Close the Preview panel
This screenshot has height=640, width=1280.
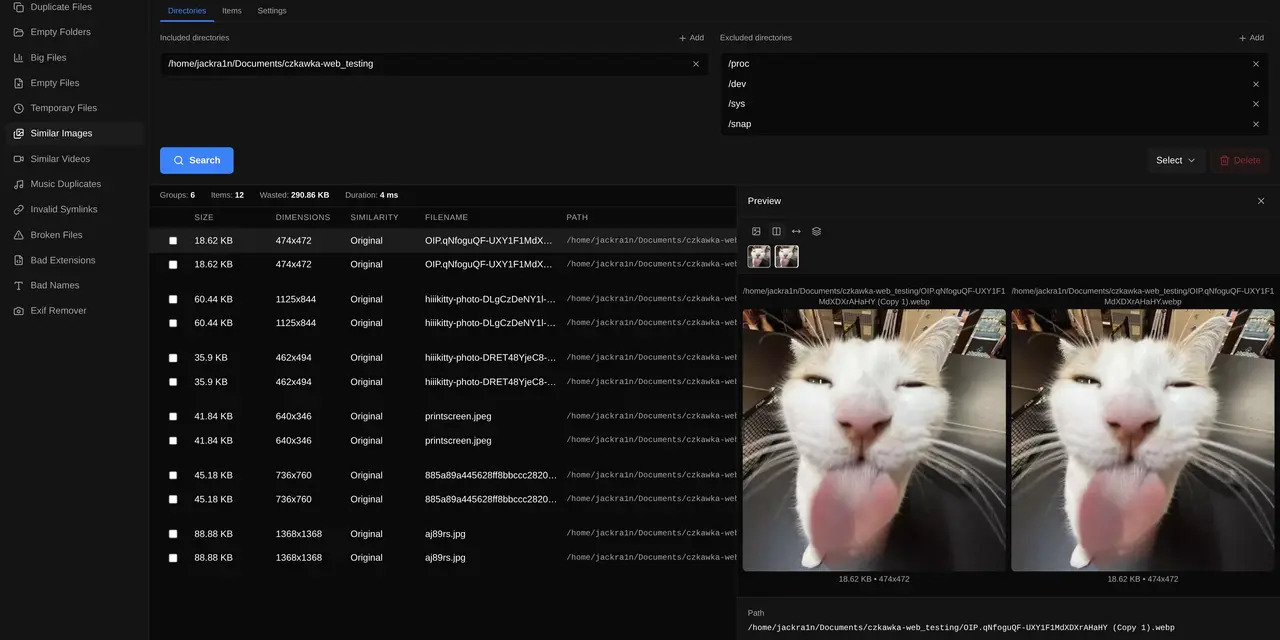[1261, 201]
